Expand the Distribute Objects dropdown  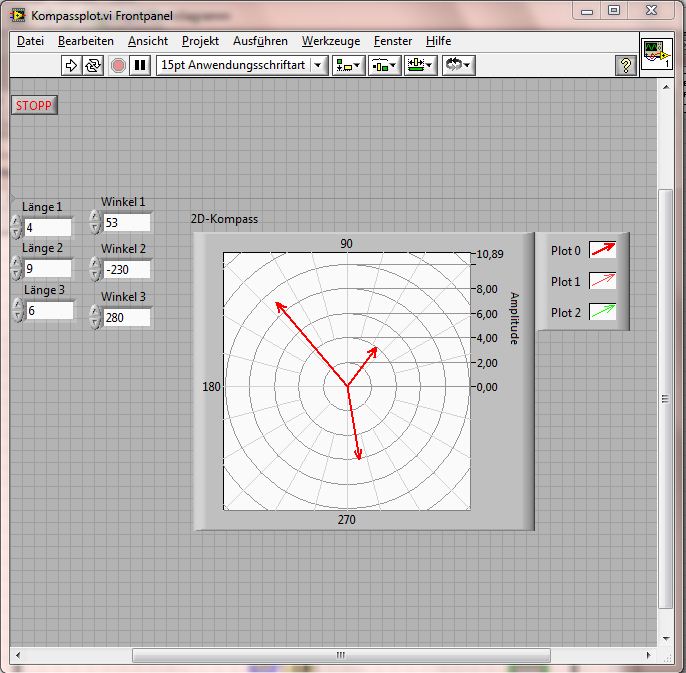[384, 65]
